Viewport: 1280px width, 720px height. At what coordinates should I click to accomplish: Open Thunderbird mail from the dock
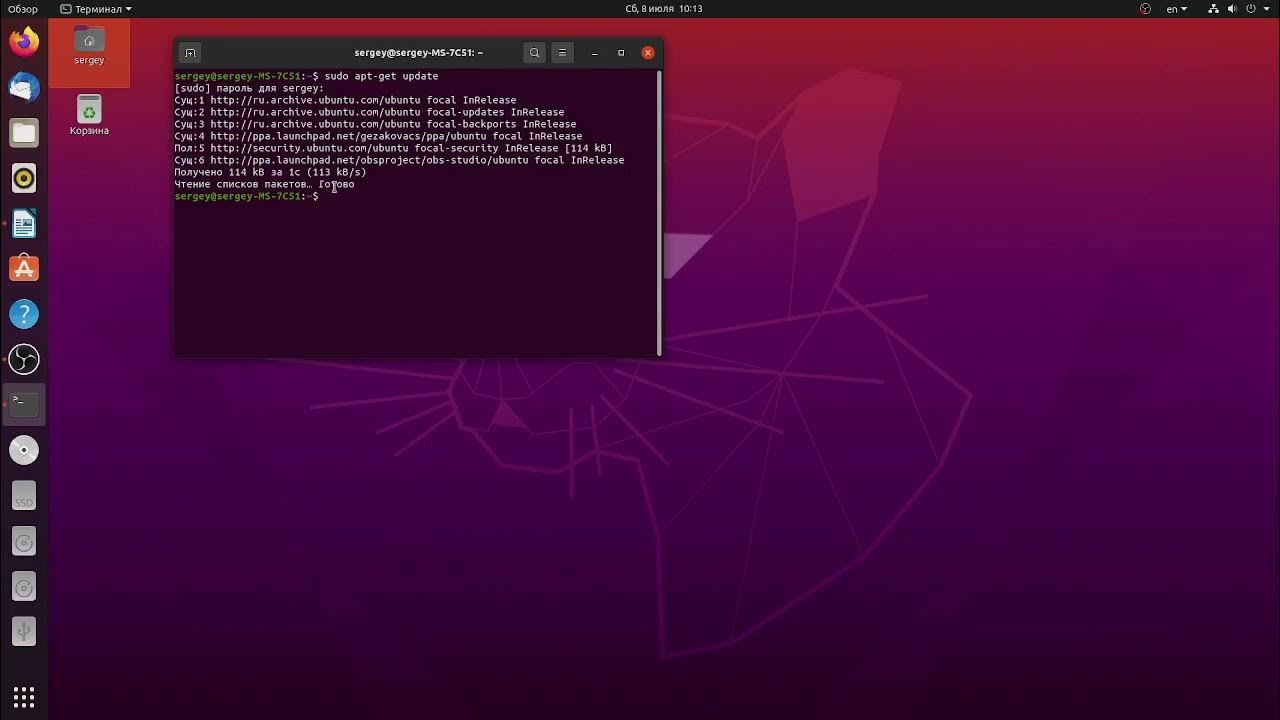click(x=24, y=87)
